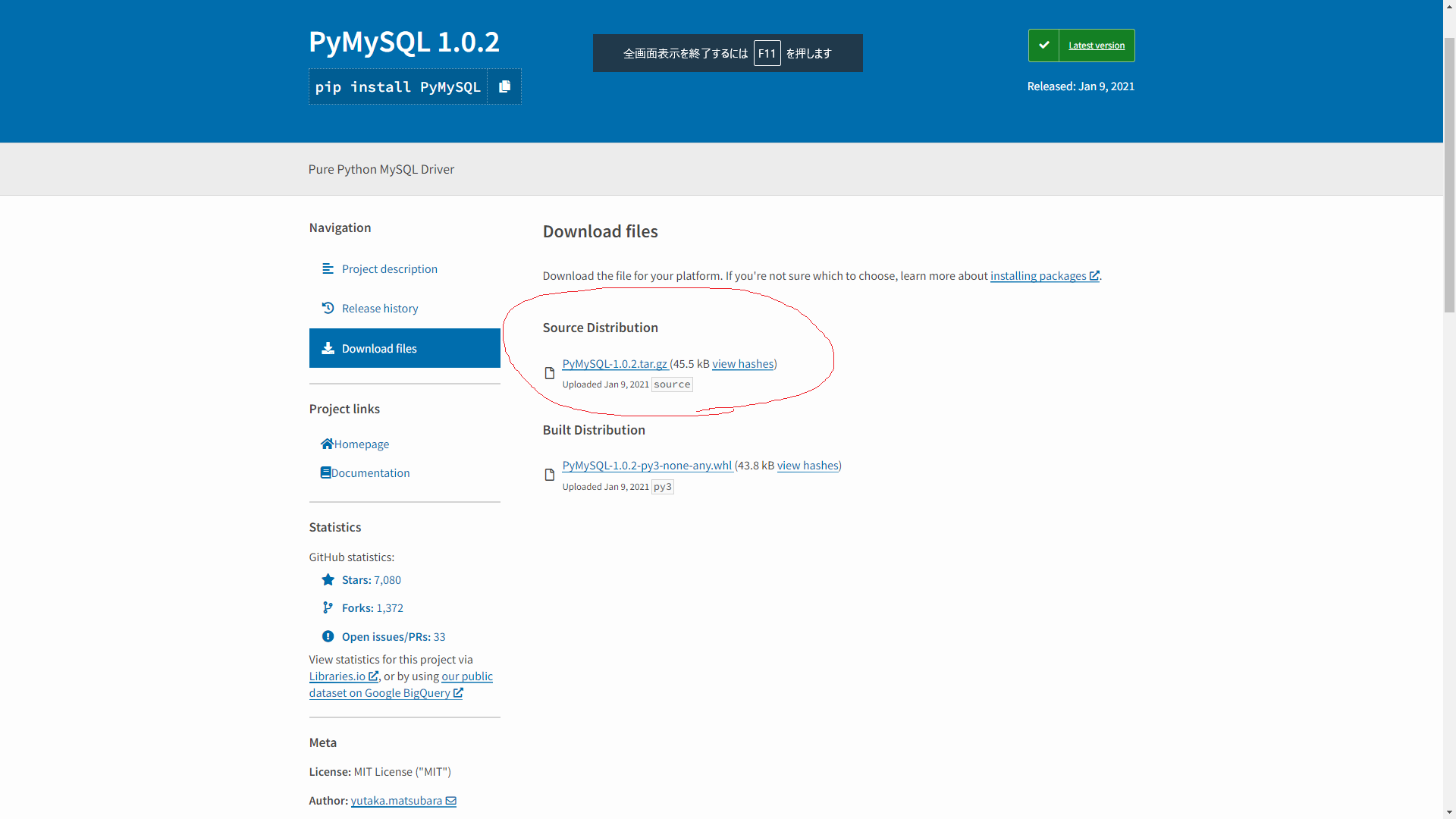This screenshot has width=1456, height=819.
Task: Click the Open issues/PRs info icon
Action: click(328, 636)
